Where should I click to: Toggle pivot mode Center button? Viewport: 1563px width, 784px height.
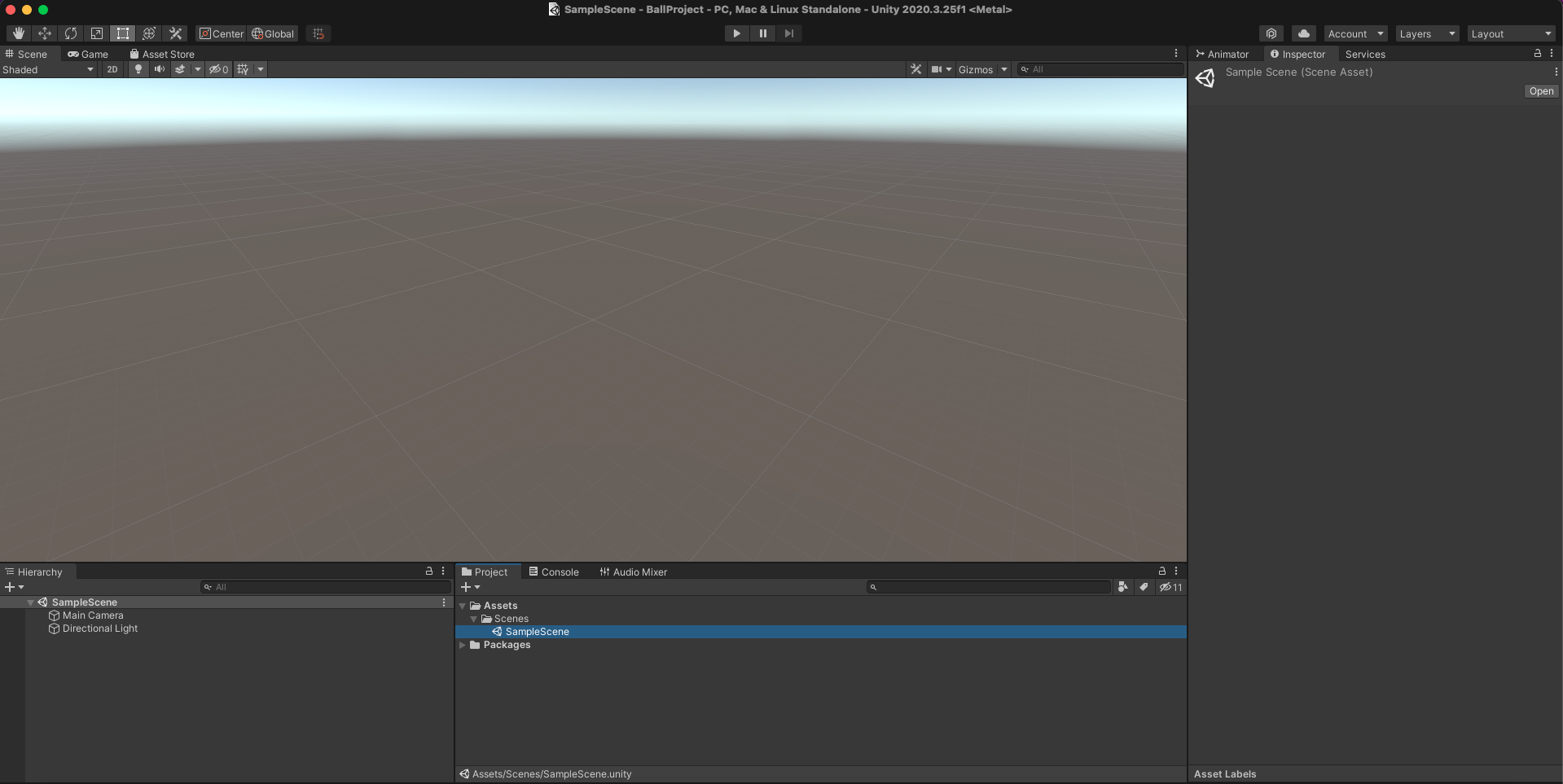point(222,33)
